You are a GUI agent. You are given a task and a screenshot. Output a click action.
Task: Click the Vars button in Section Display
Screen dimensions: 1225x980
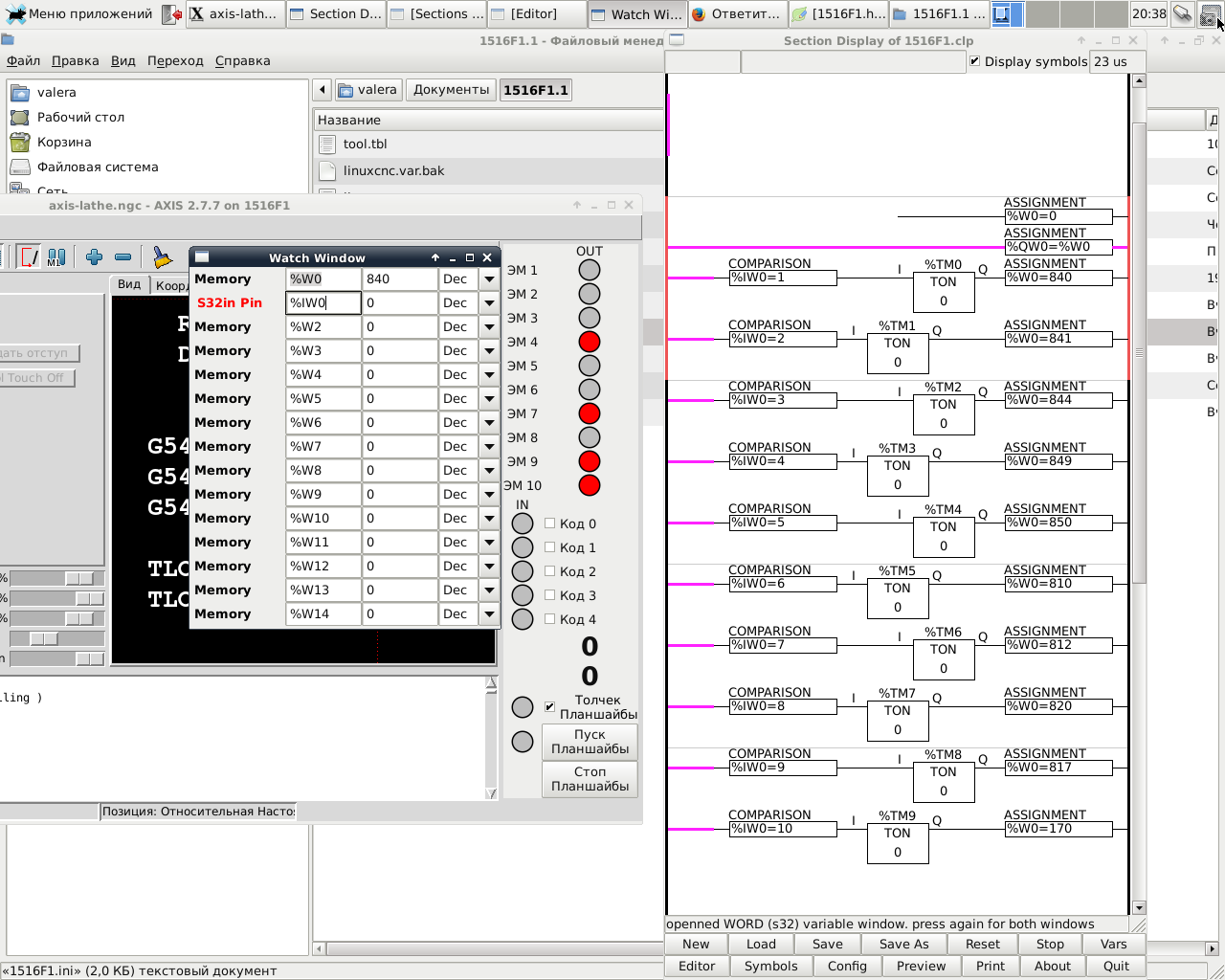1113,944
